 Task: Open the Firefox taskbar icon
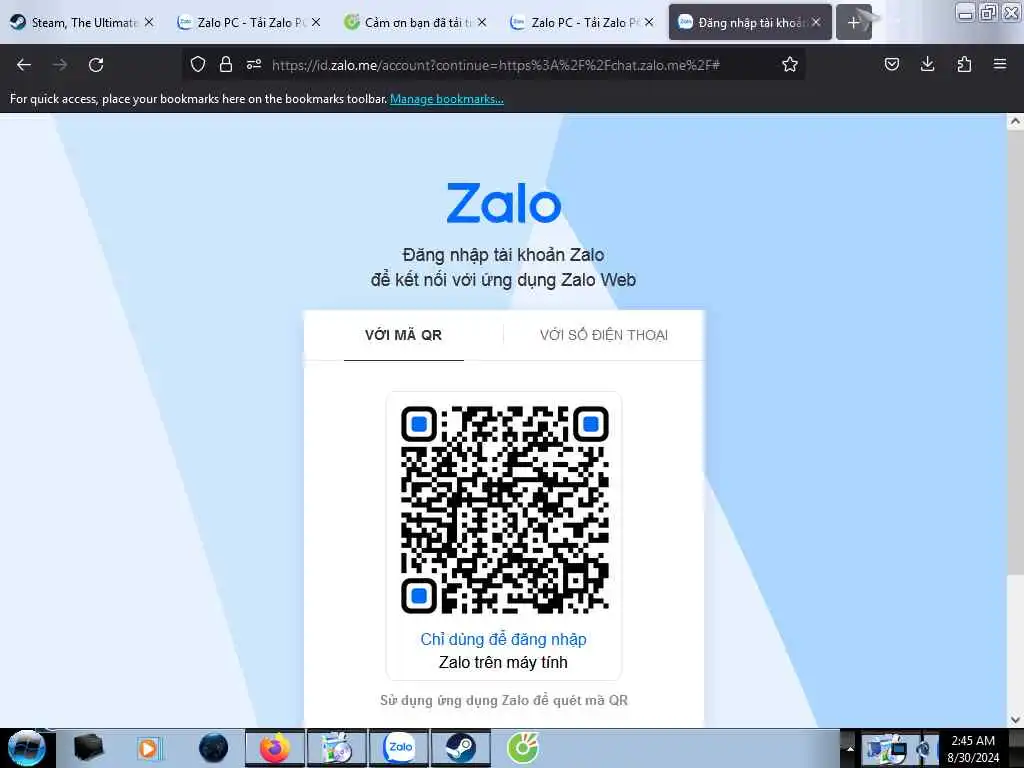pyautogui.click(x=274, y=748)
